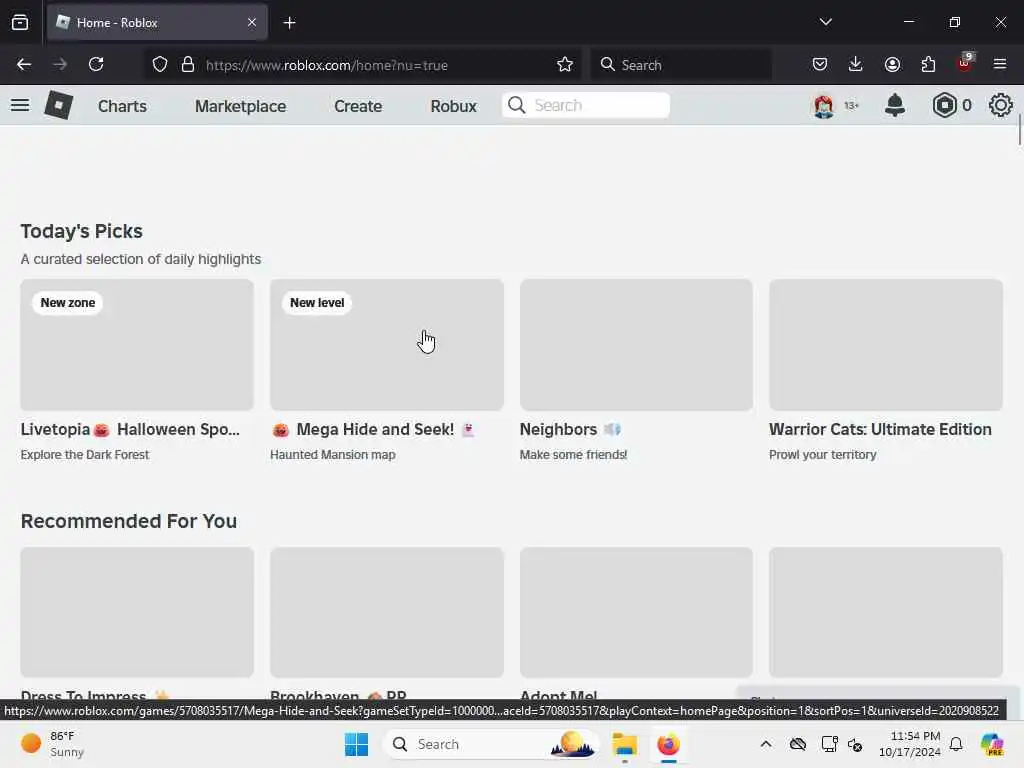The width and height of the screenshot is (1024, 768).
Task: Open the Copilot icon in taskbar
Action: point(992,744)
